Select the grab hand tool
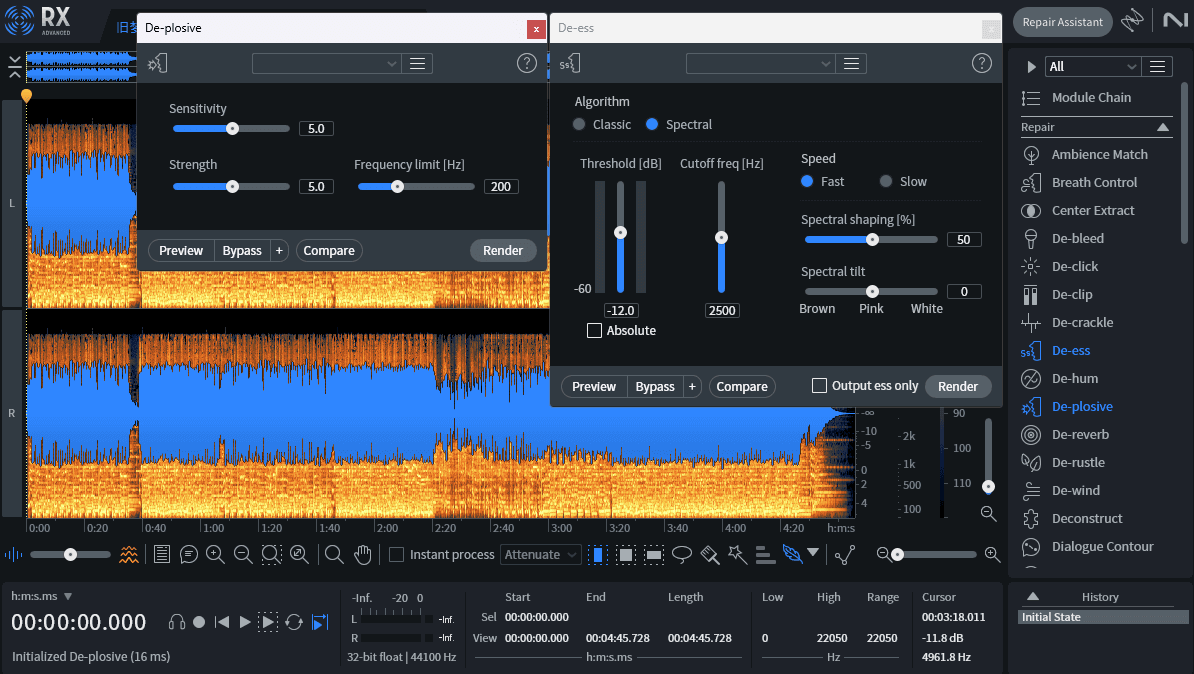1194x674 pixels. pos(363,555)
